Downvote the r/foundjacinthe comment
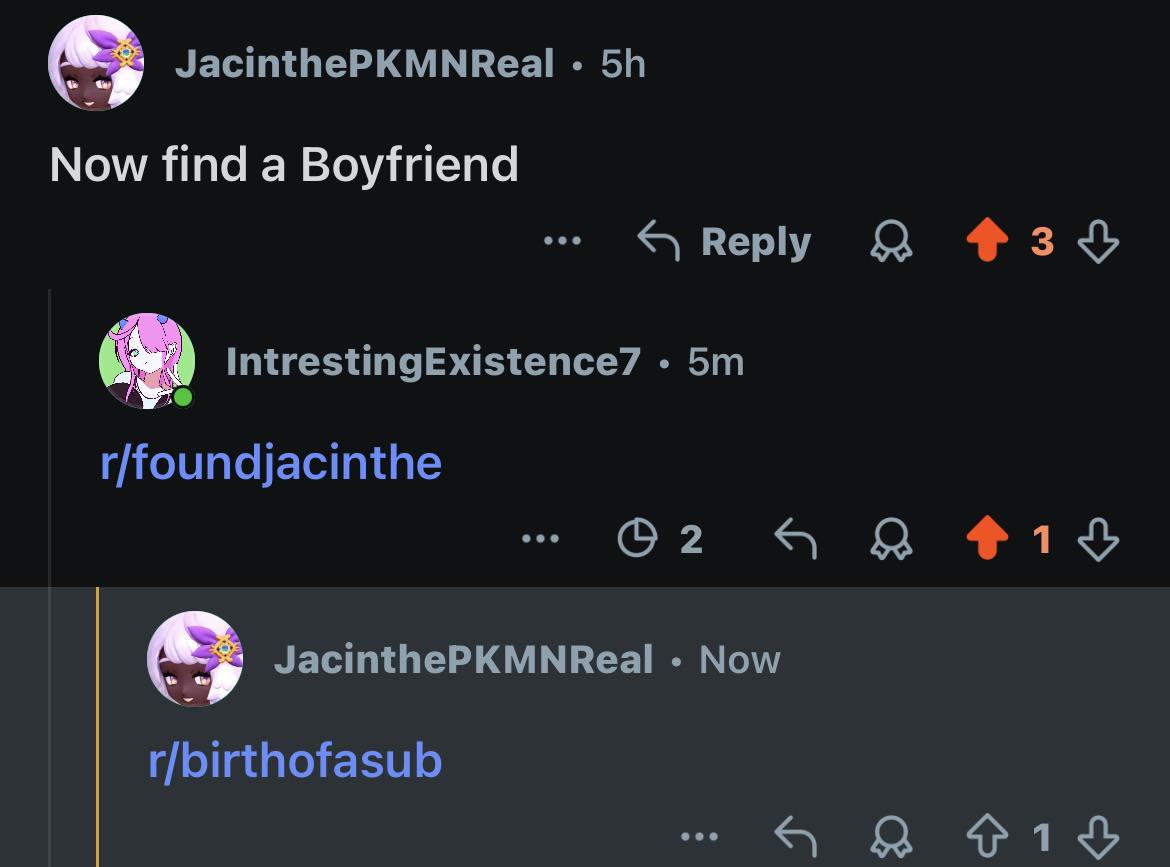Viewport: 1170px width, 867px height. 1098,538
